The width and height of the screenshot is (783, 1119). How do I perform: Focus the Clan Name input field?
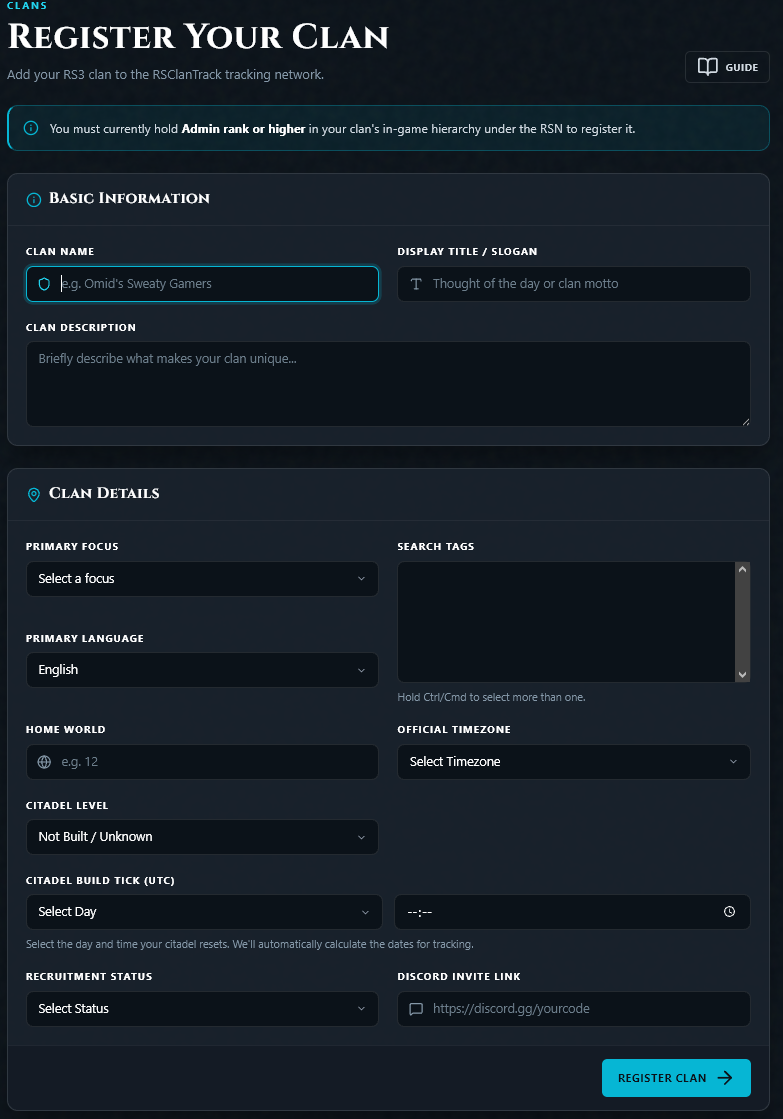(202, 284)
